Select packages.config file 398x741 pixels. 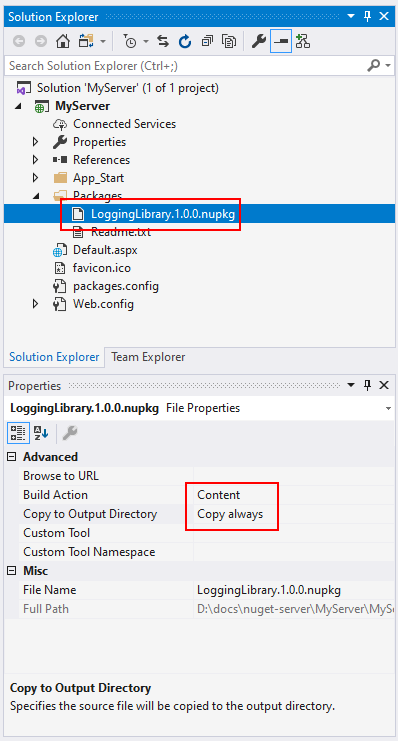(116, 286)
